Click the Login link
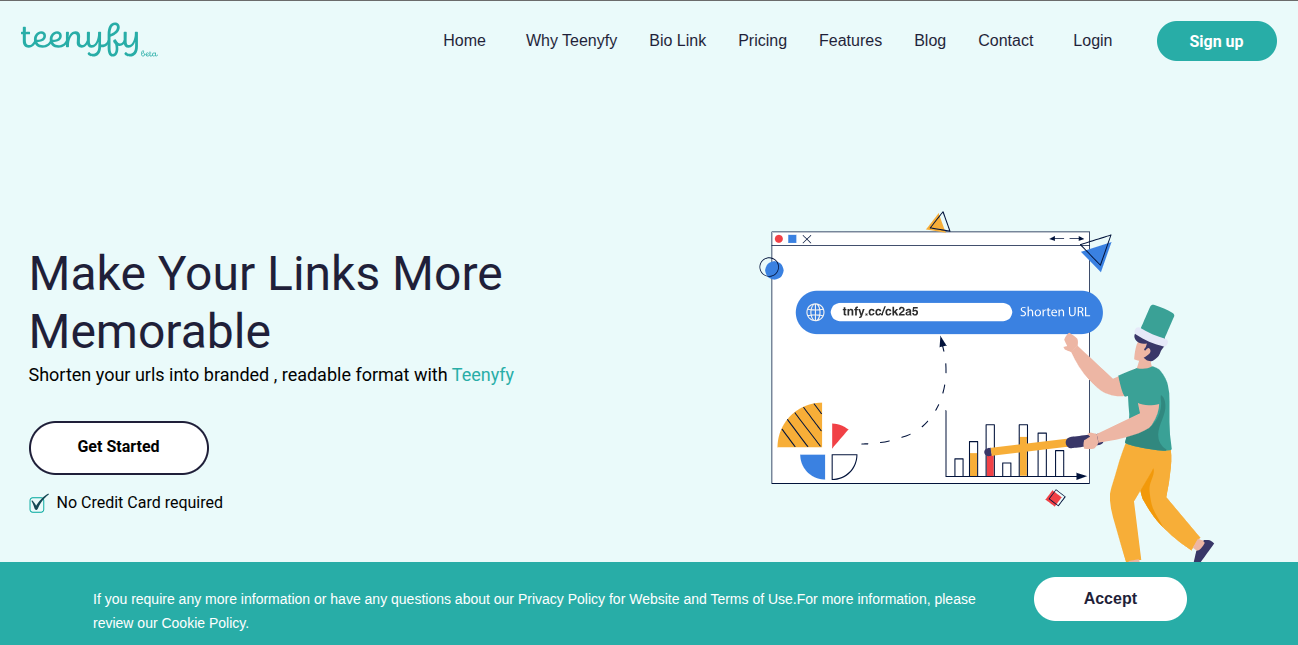Screen dimensions: 1298x645 [1092, 41]
